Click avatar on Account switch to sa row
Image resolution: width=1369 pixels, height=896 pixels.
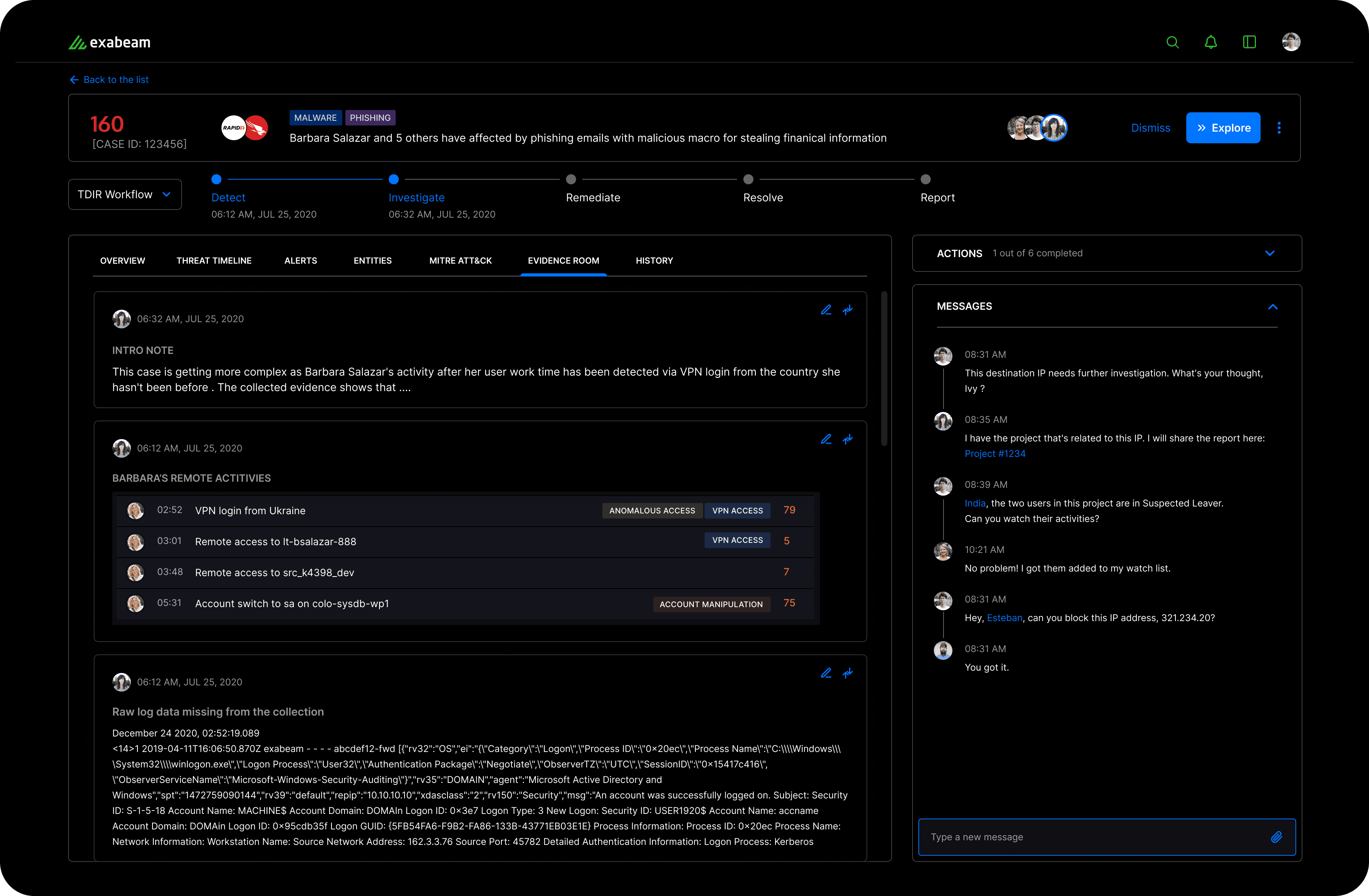(135, 603)
